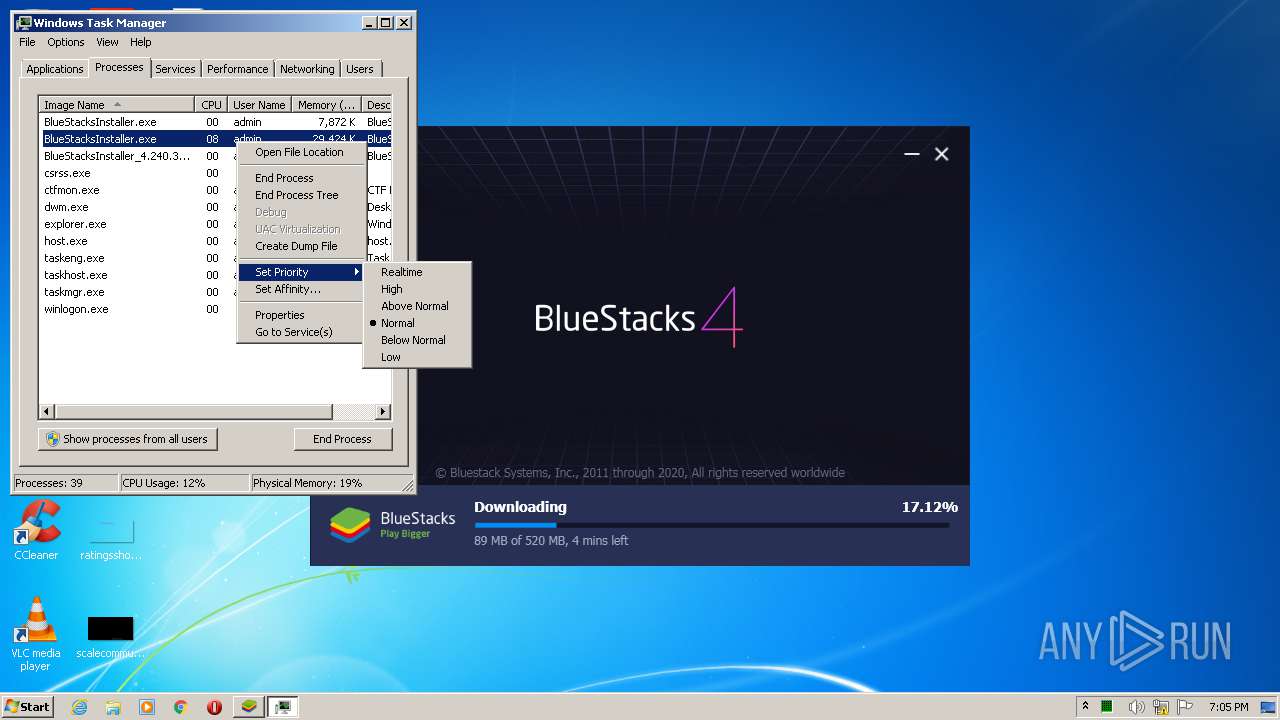Choose End Process Tree in context menu

[x=302, y=195]
